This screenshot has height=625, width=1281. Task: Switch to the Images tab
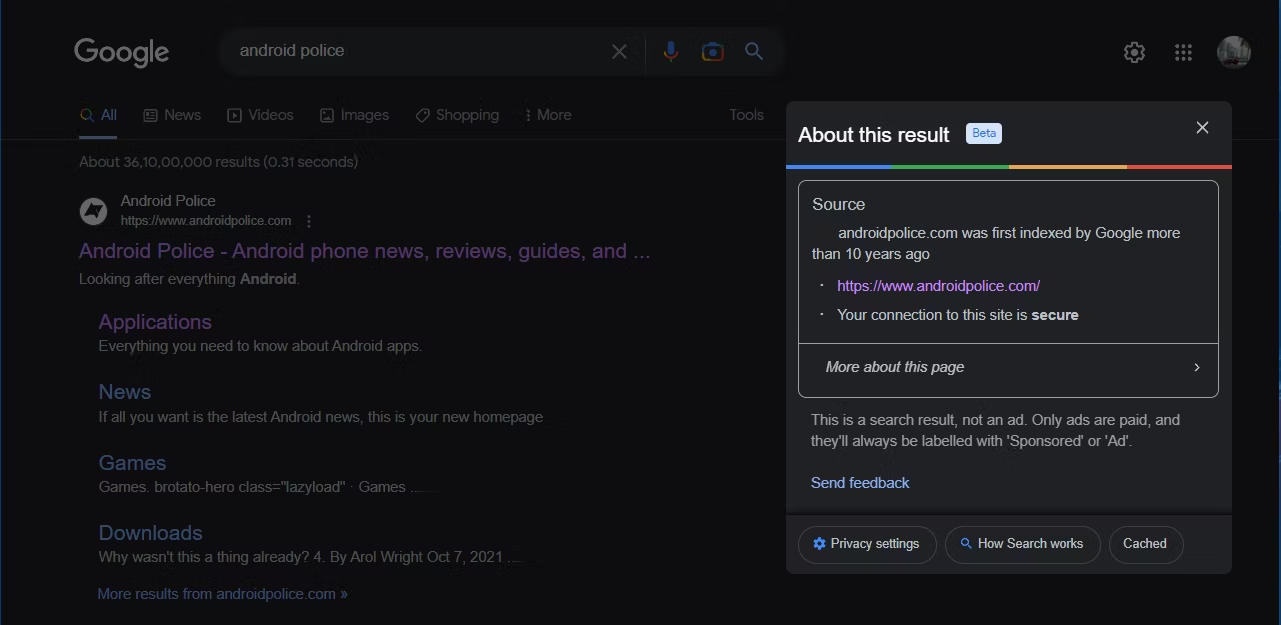(354, 115)
